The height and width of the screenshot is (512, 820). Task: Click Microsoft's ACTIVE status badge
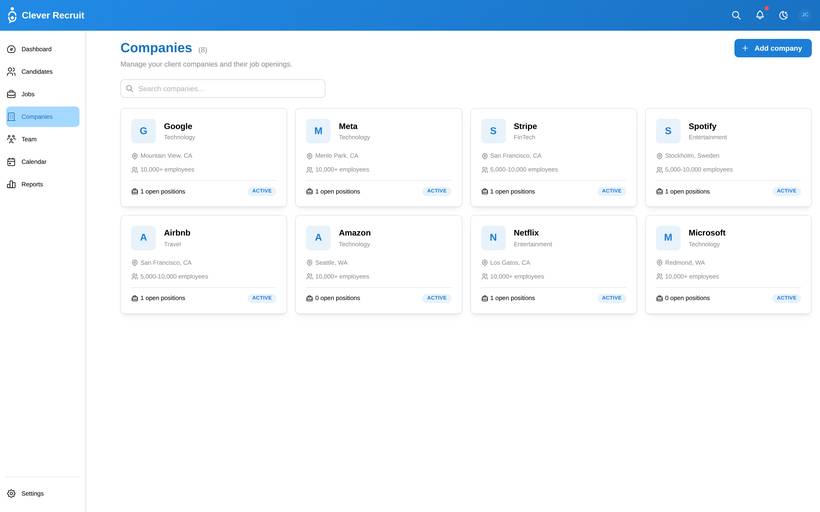pos(786,298)
